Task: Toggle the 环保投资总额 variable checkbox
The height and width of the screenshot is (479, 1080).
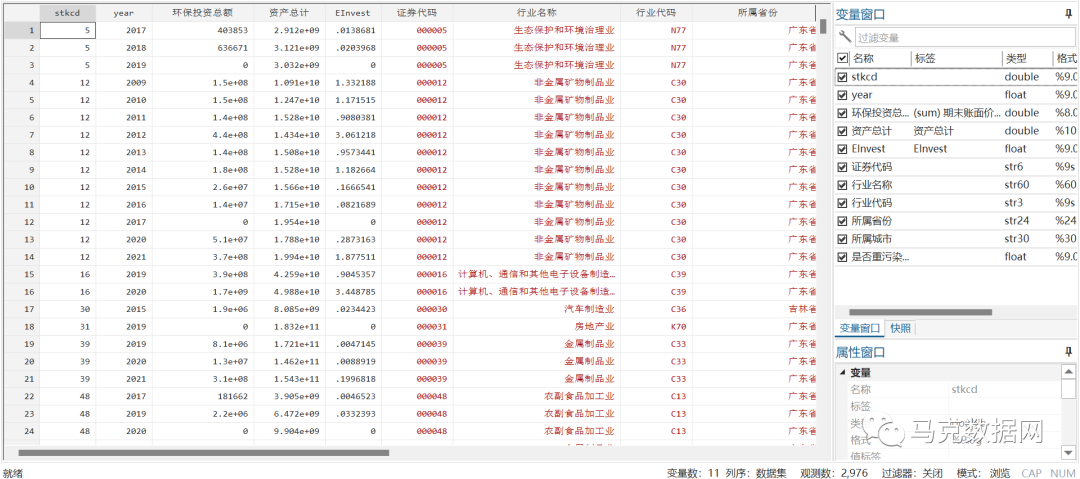Action: point(842,113)
